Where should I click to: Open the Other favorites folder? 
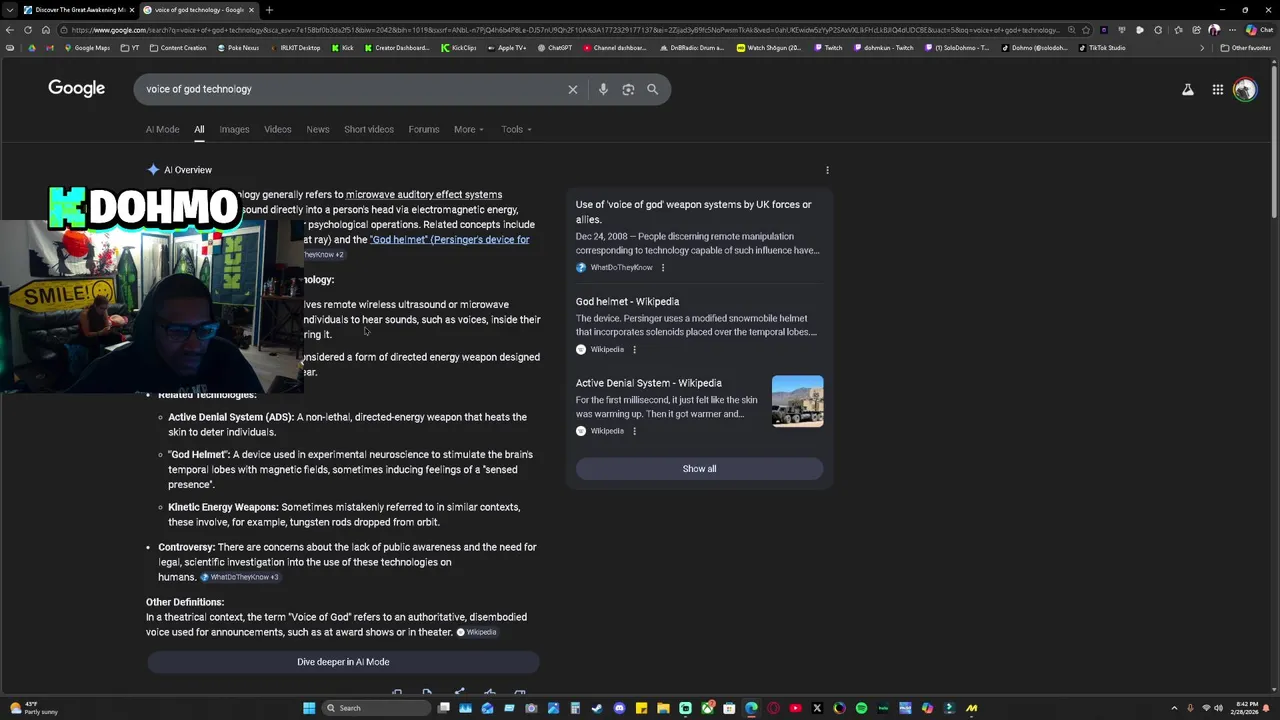pos(1246,48)
